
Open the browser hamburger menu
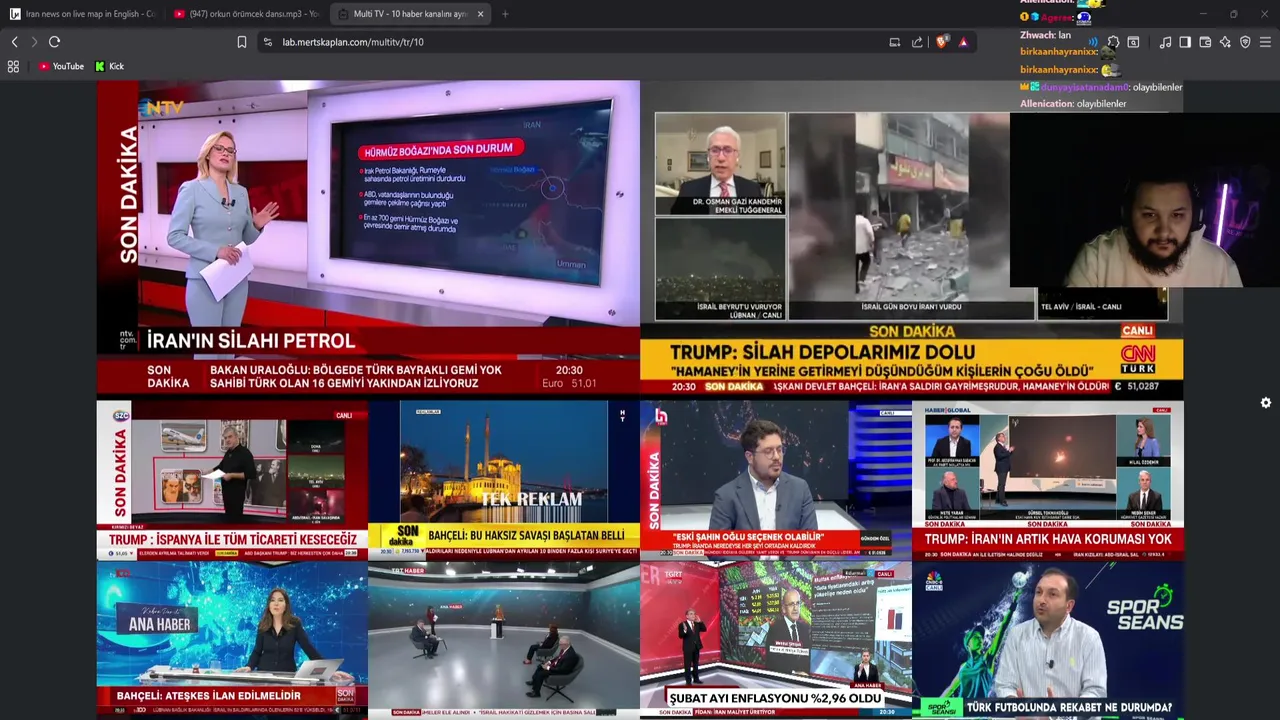coord(1265,42)
